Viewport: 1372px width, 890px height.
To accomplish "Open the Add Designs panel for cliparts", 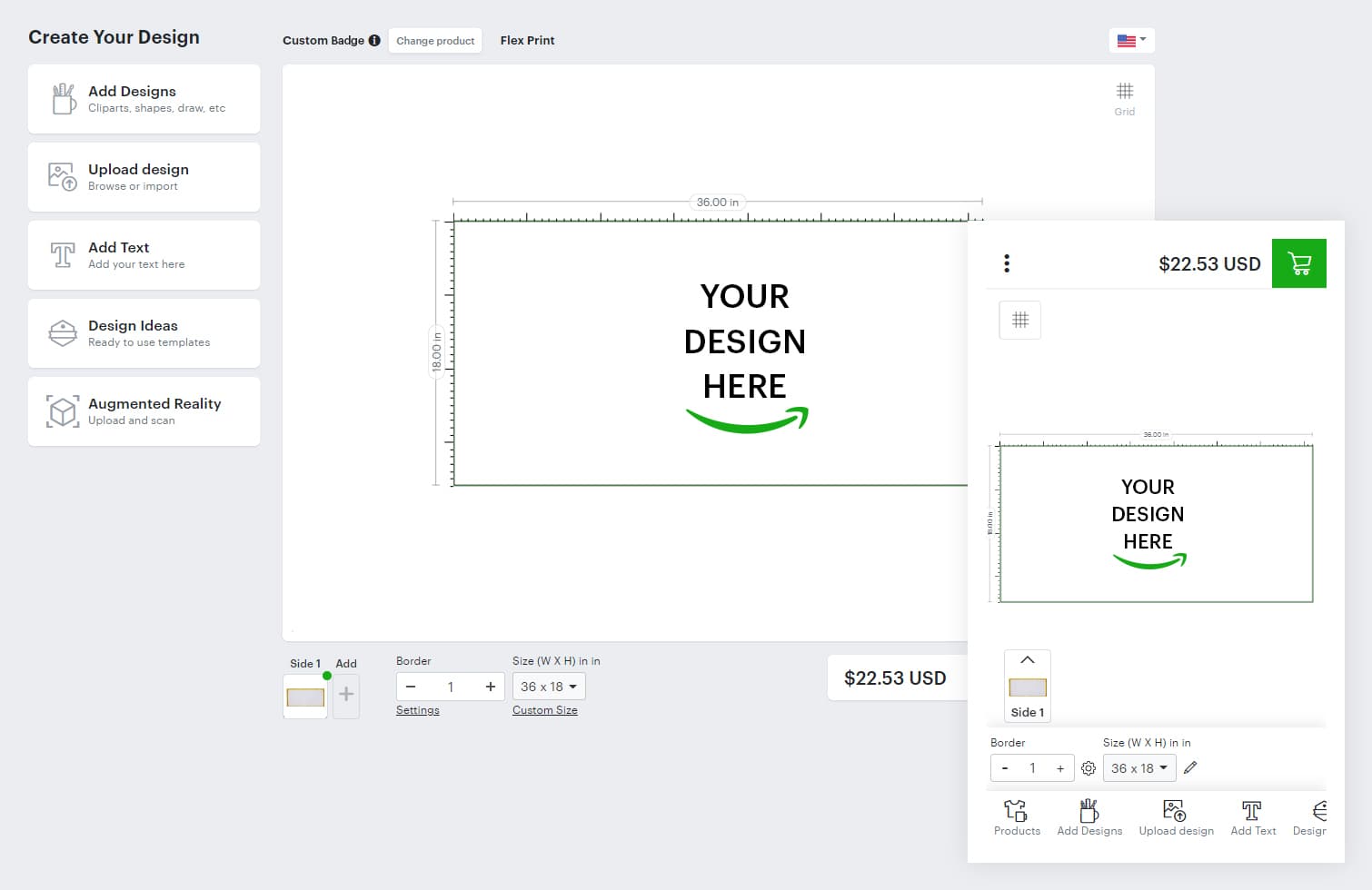I will (x=144, y=98).
